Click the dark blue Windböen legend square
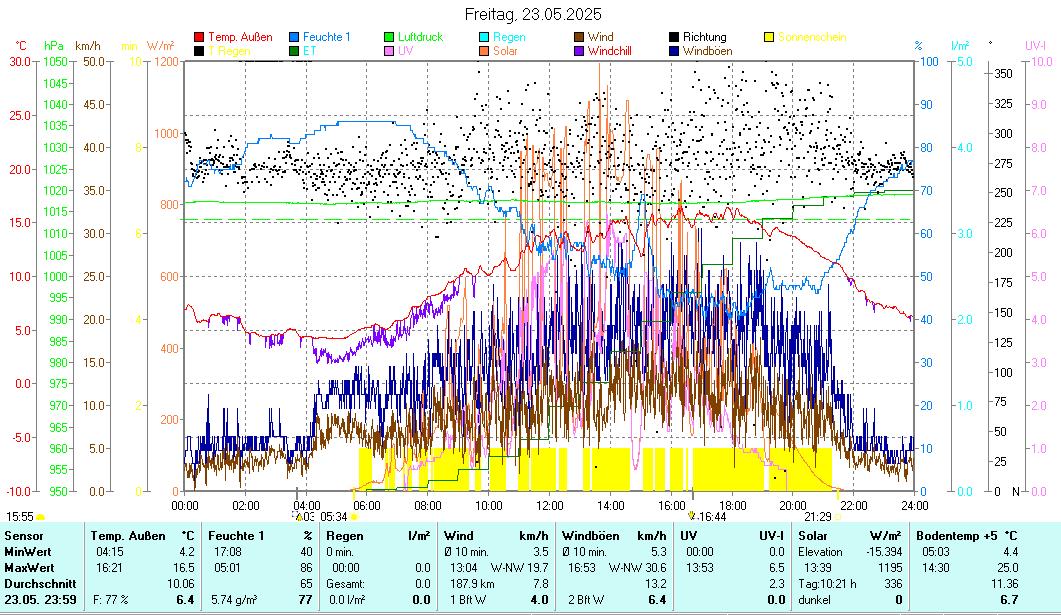 pos(675,50)
